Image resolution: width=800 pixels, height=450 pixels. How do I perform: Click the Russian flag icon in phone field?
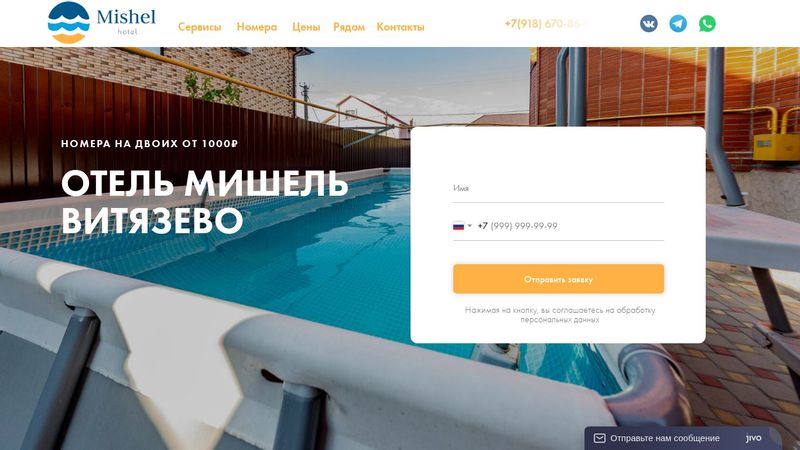pos(458,226)
